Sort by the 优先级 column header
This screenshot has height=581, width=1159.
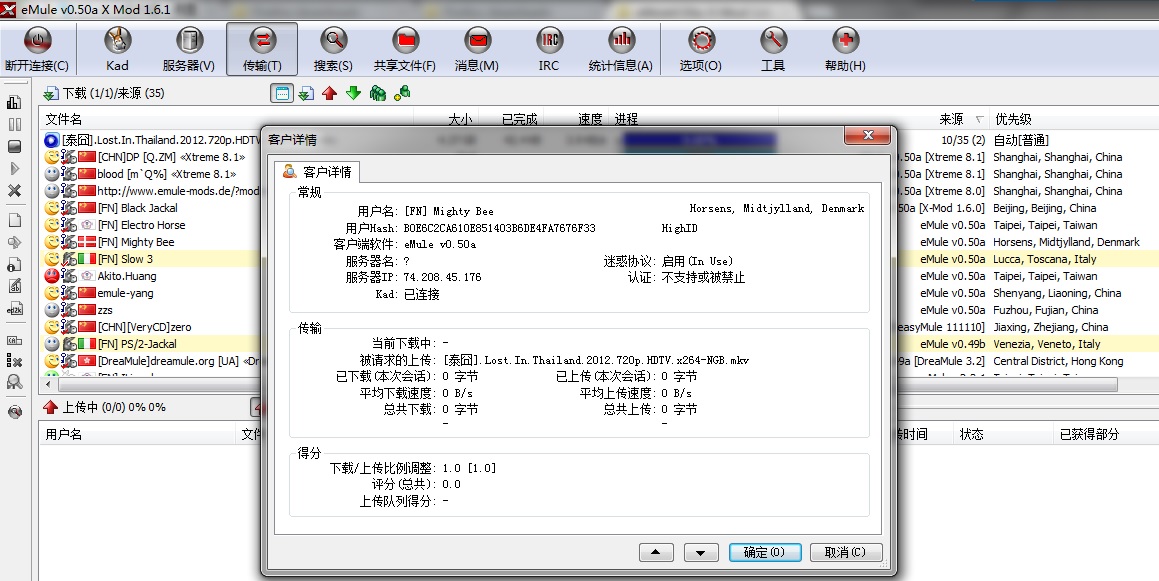[x=1013, y=119]
